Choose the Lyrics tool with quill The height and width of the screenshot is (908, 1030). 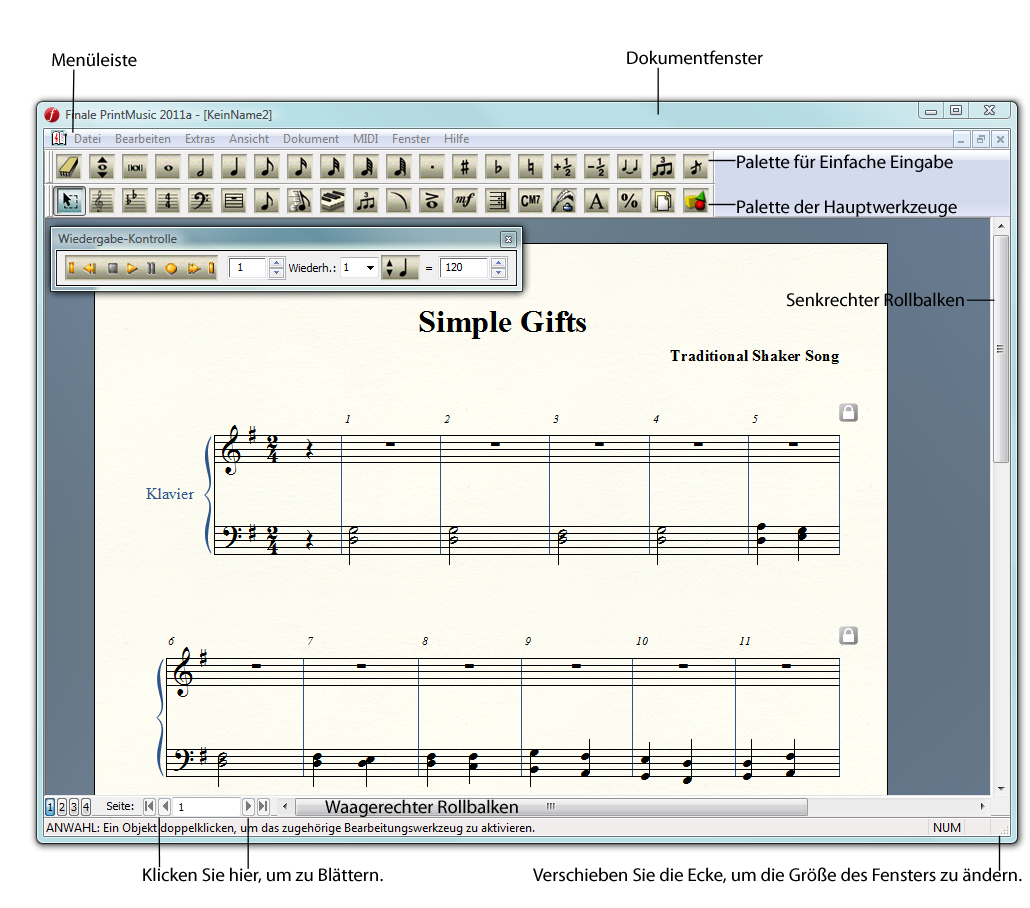[x=564, y=201]
